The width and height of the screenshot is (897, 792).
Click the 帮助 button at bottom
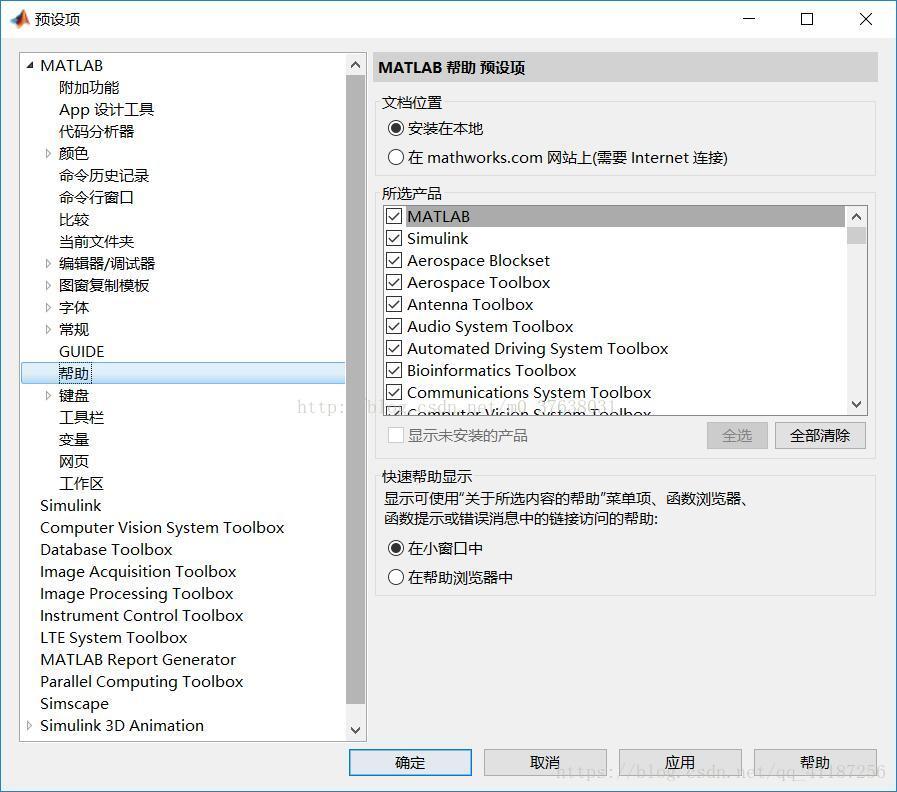click(x=815, y=762)
